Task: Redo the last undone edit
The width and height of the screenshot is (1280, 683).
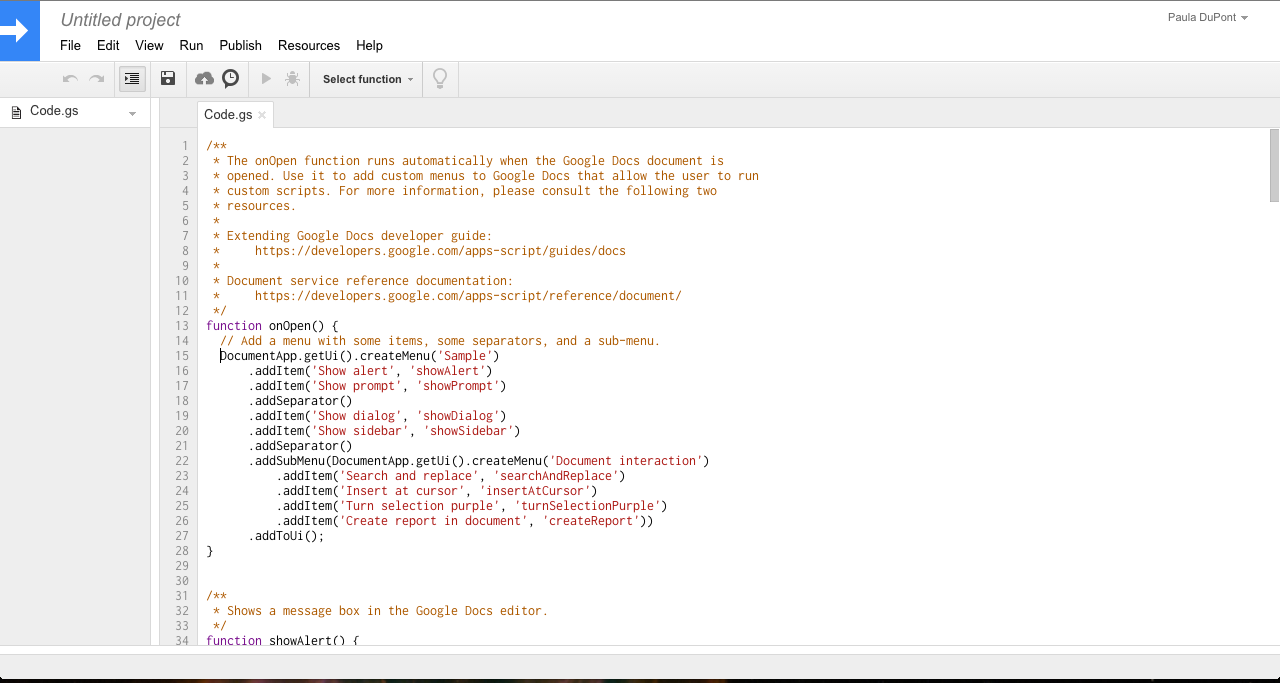Action: [x=97, y=79]
